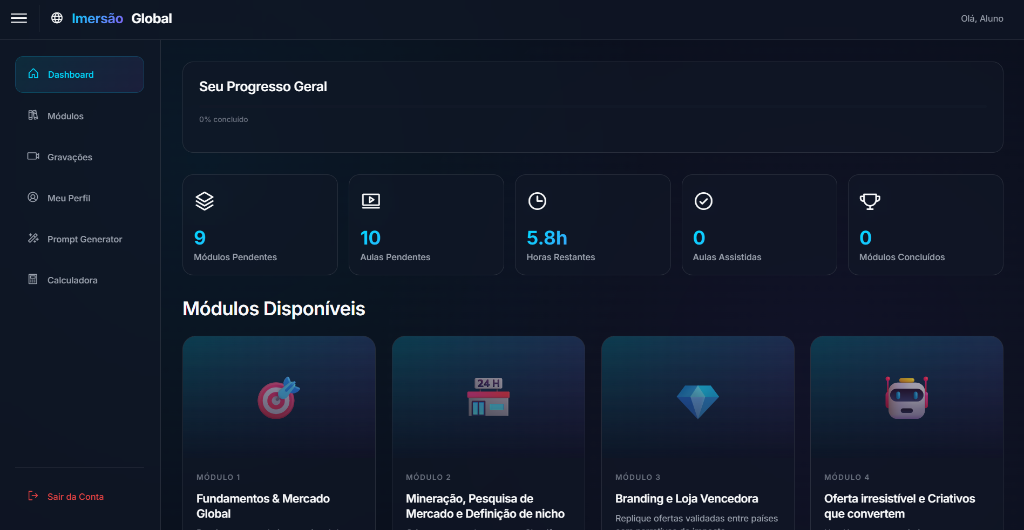Screen dimensions: 1024x530
Task: Click the 5.8h value
Action: [x=547, y=238]
